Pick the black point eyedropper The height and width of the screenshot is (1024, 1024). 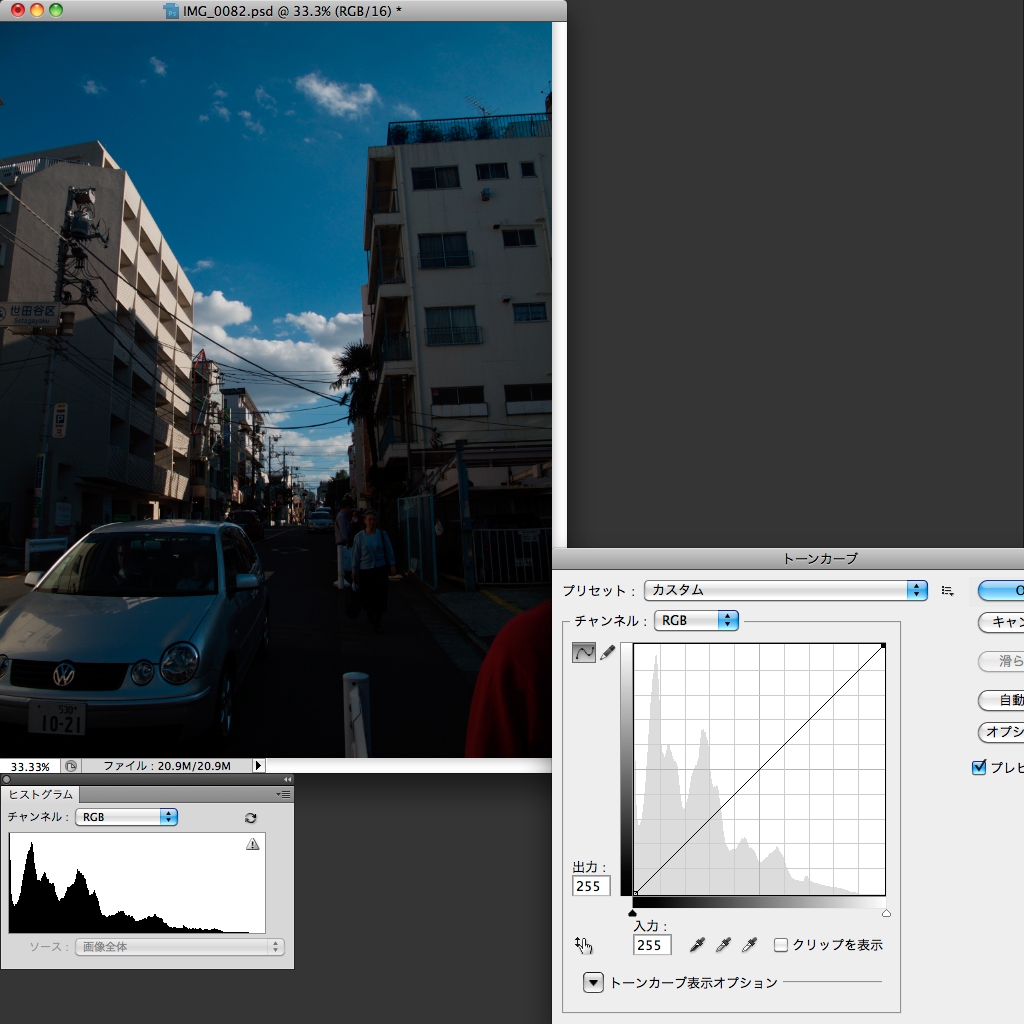click(697, 944)
